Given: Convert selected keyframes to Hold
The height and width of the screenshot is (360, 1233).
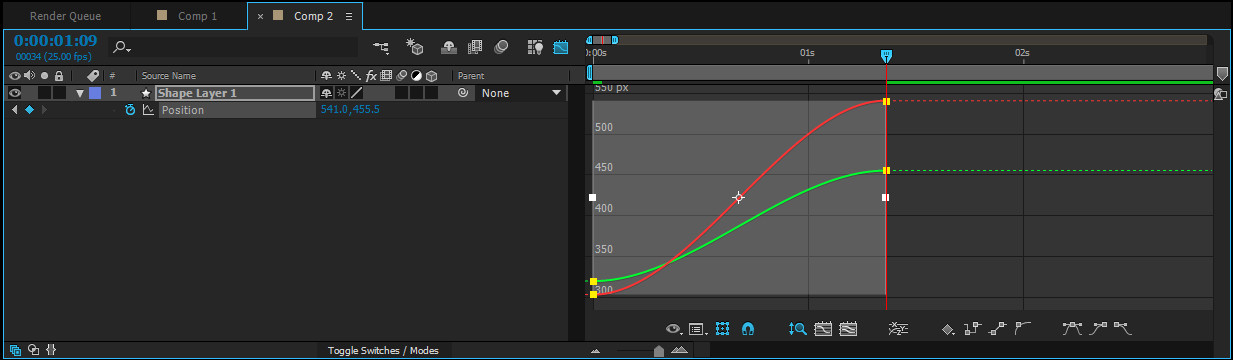Looking at the screenshot, I should pos(972,328).
